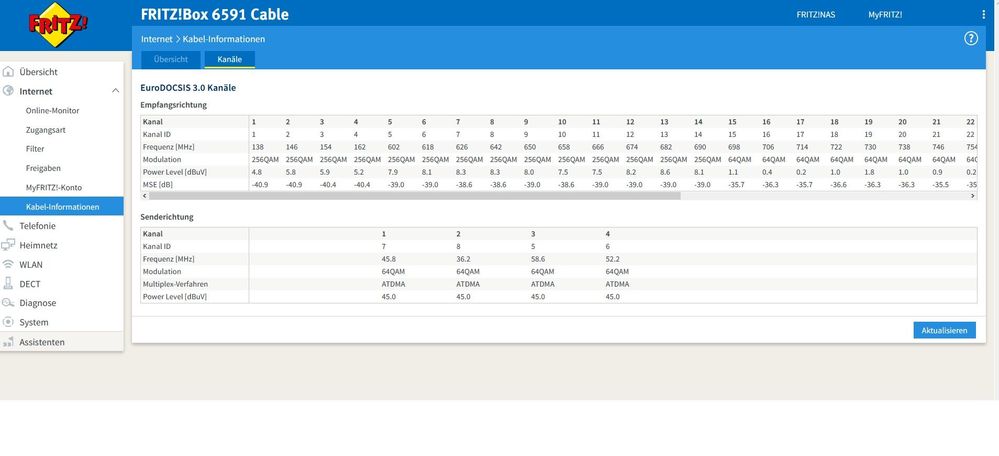999x456 pixels.
Task: Click the Aktualisieren button
Action: click(x=944, y=330)
